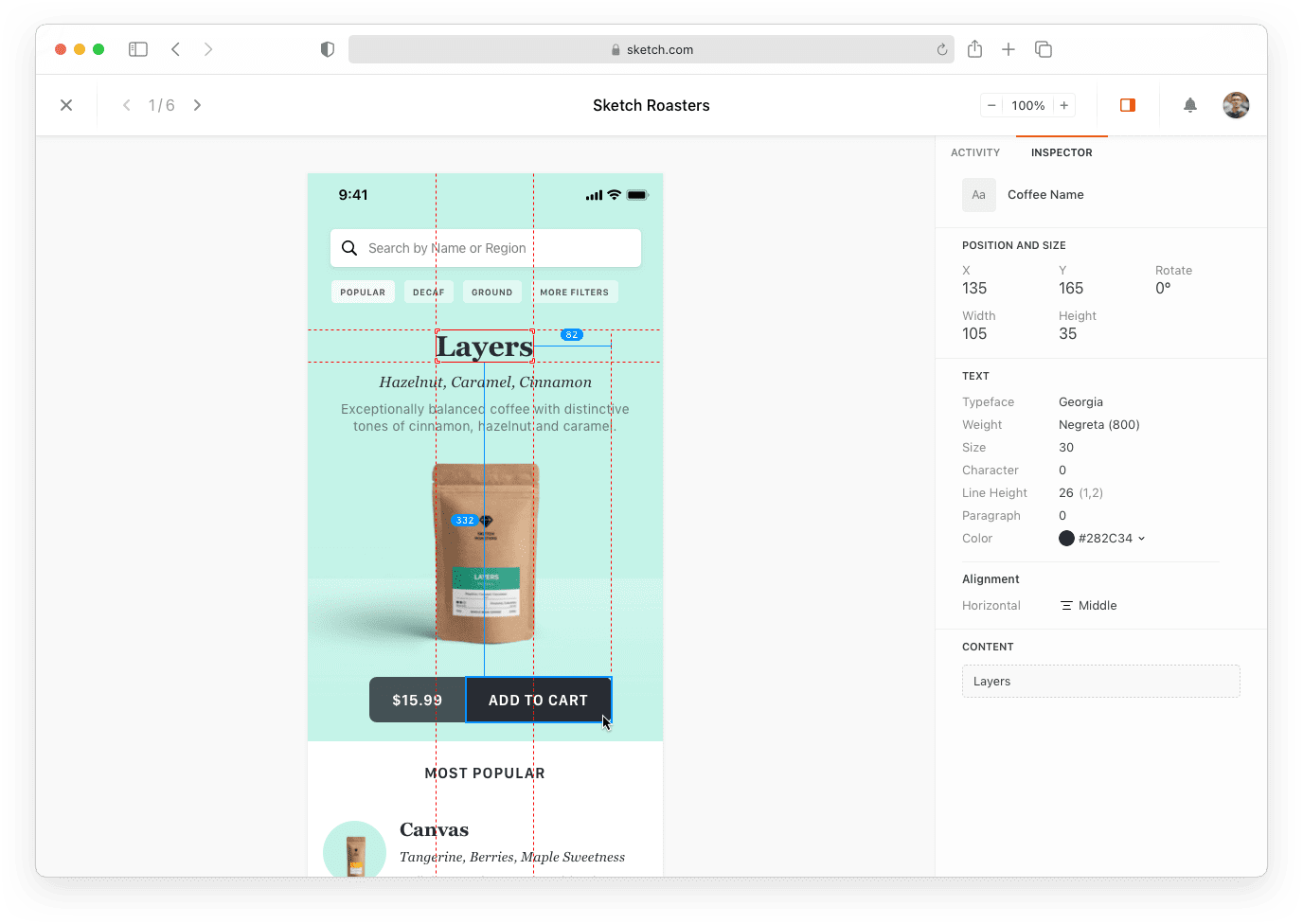Click the Middle alignment icon
This screenshot has width=1303, height=924.
(1066, 606)
